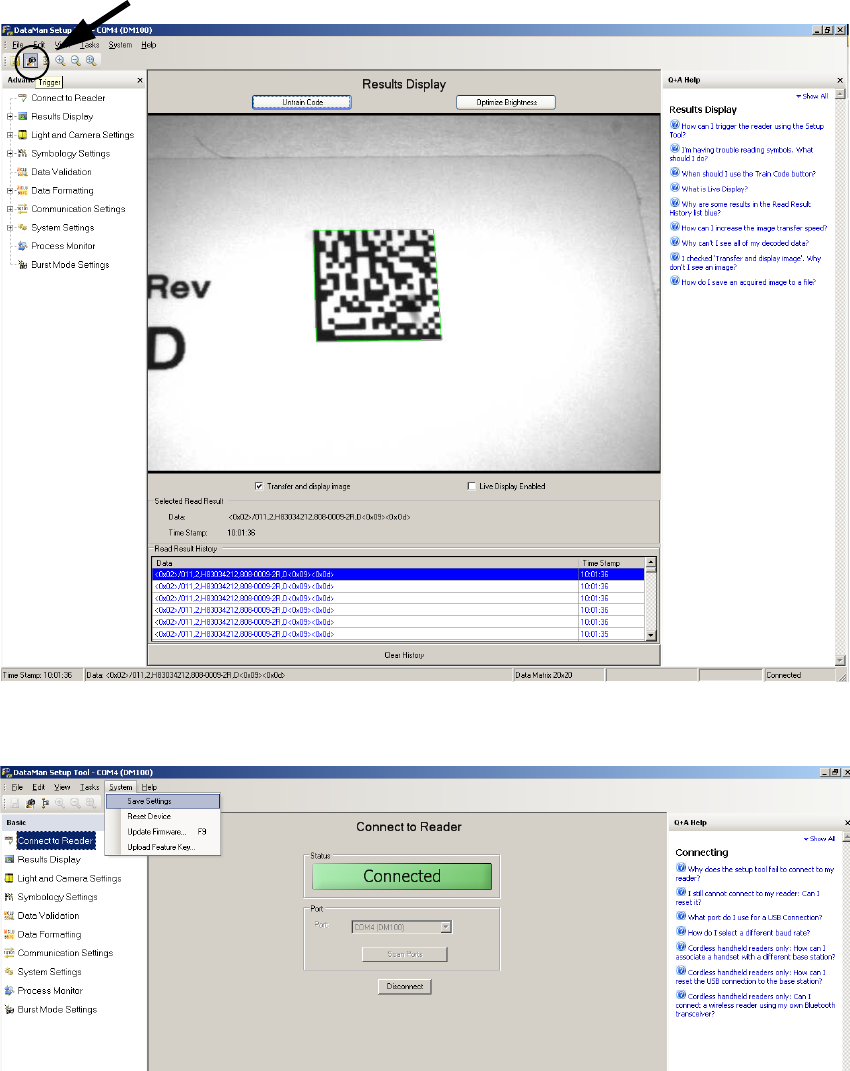
Task: Select Process Monitor in the Advanced tree
Action: tap(63, 246)
